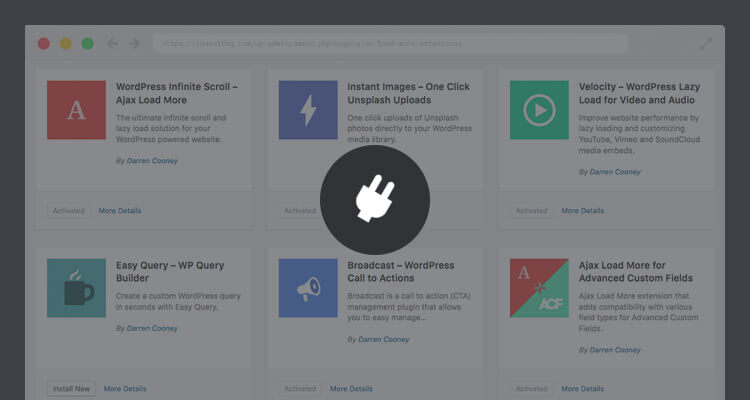Open More Details for Easy Query
Viewport: 750px width, 400px height.
(x=125, y=389)
